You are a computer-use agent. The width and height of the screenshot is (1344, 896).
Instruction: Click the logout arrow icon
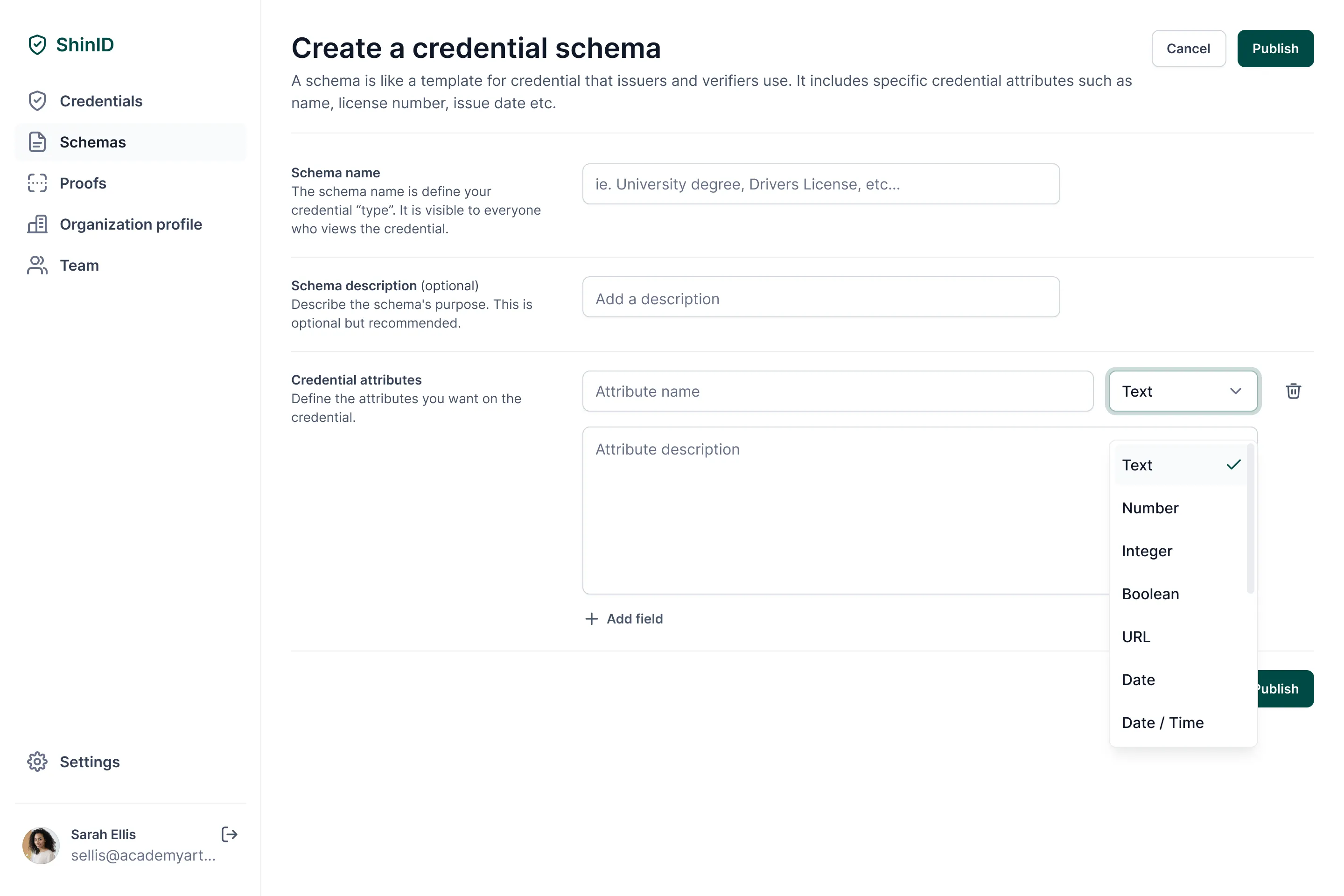coord(229,834)
